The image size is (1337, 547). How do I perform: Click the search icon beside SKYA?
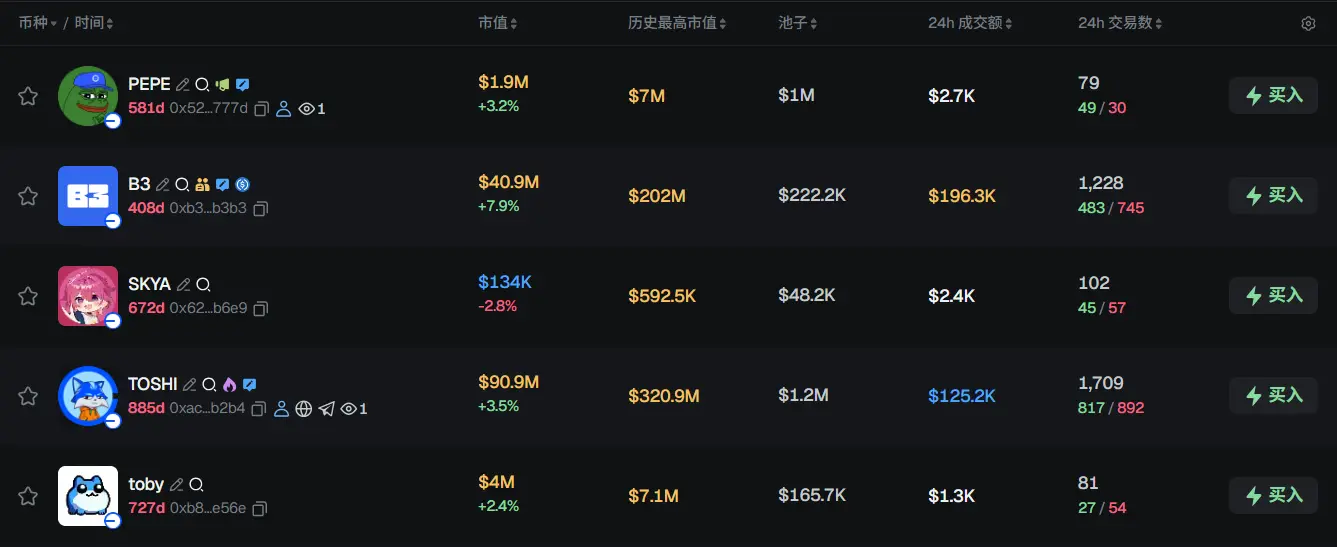[203, 285]
